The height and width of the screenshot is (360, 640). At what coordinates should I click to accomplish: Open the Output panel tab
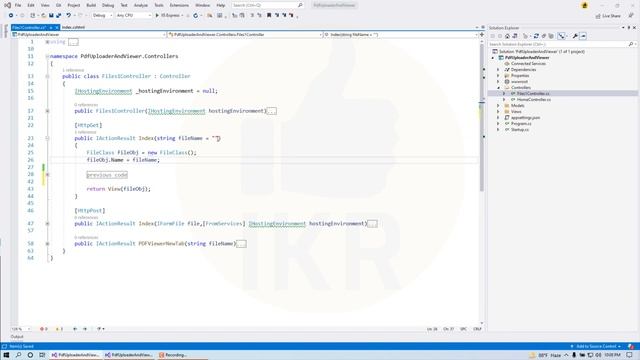tap(17, 337)
